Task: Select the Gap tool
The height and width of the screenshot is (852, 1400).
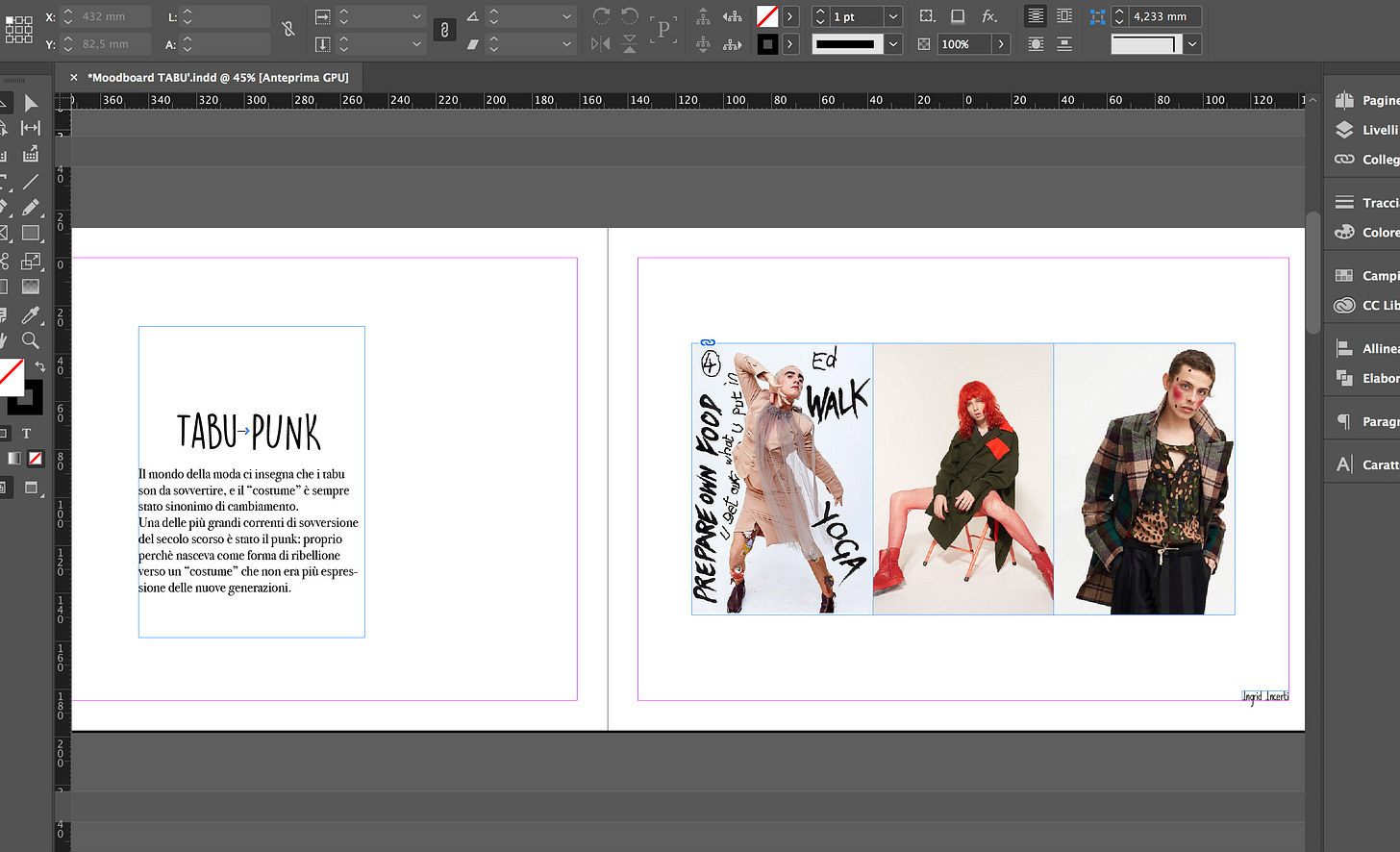Action: [x=31, y=128]
